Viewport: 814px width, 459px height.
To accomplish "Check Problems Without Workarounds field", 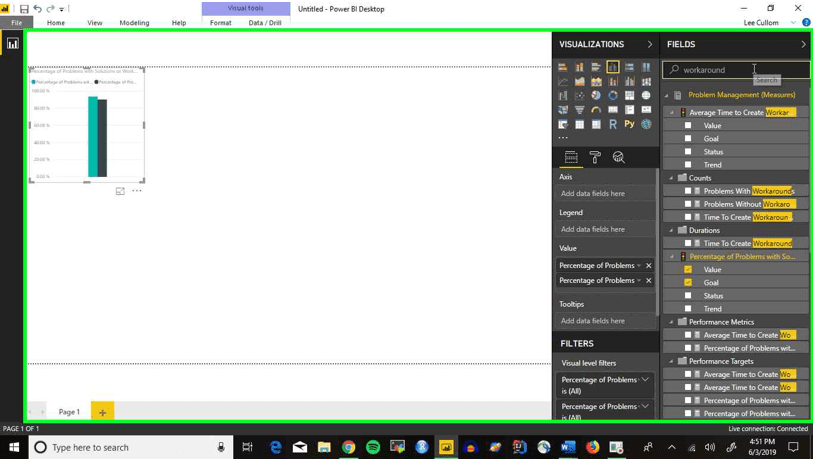I will (688, 204).
